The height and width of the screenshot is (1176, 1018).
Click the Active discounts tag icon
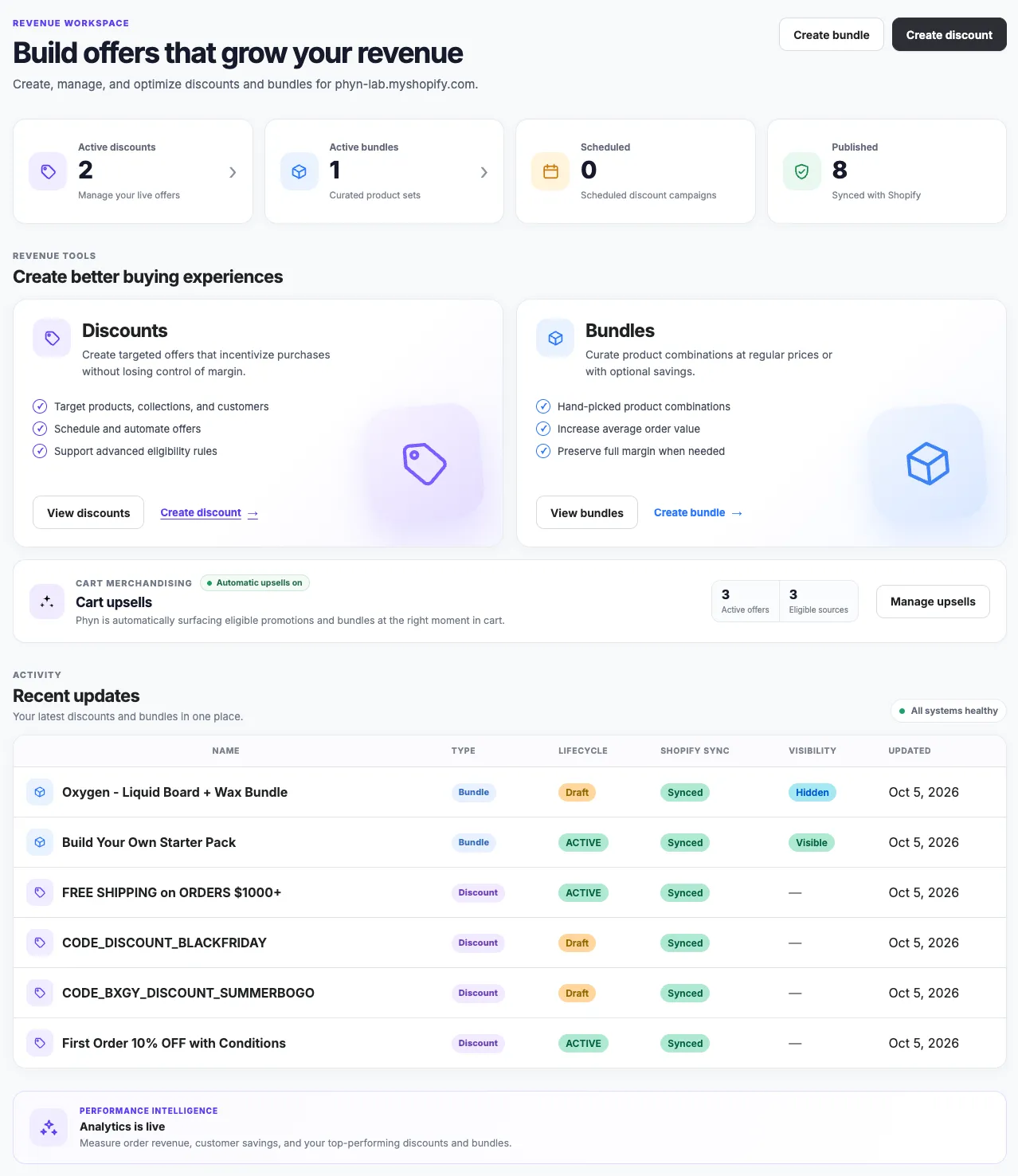(x=48, y=171)
